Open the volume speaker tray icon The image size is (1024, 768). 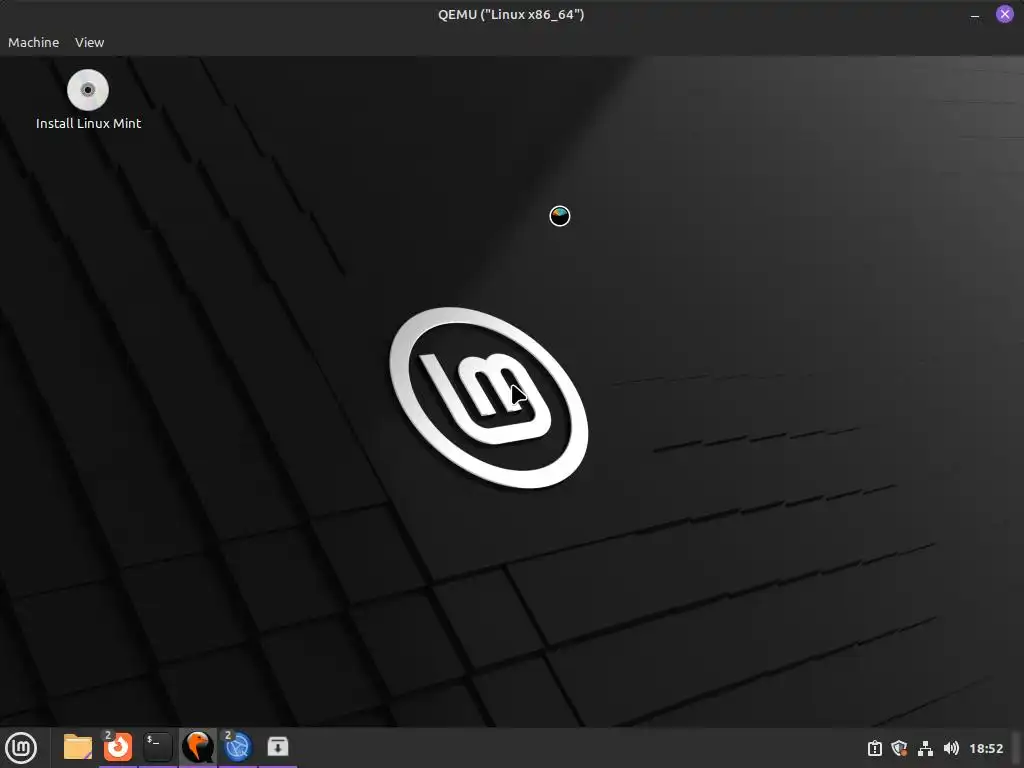tap(951, 748)
